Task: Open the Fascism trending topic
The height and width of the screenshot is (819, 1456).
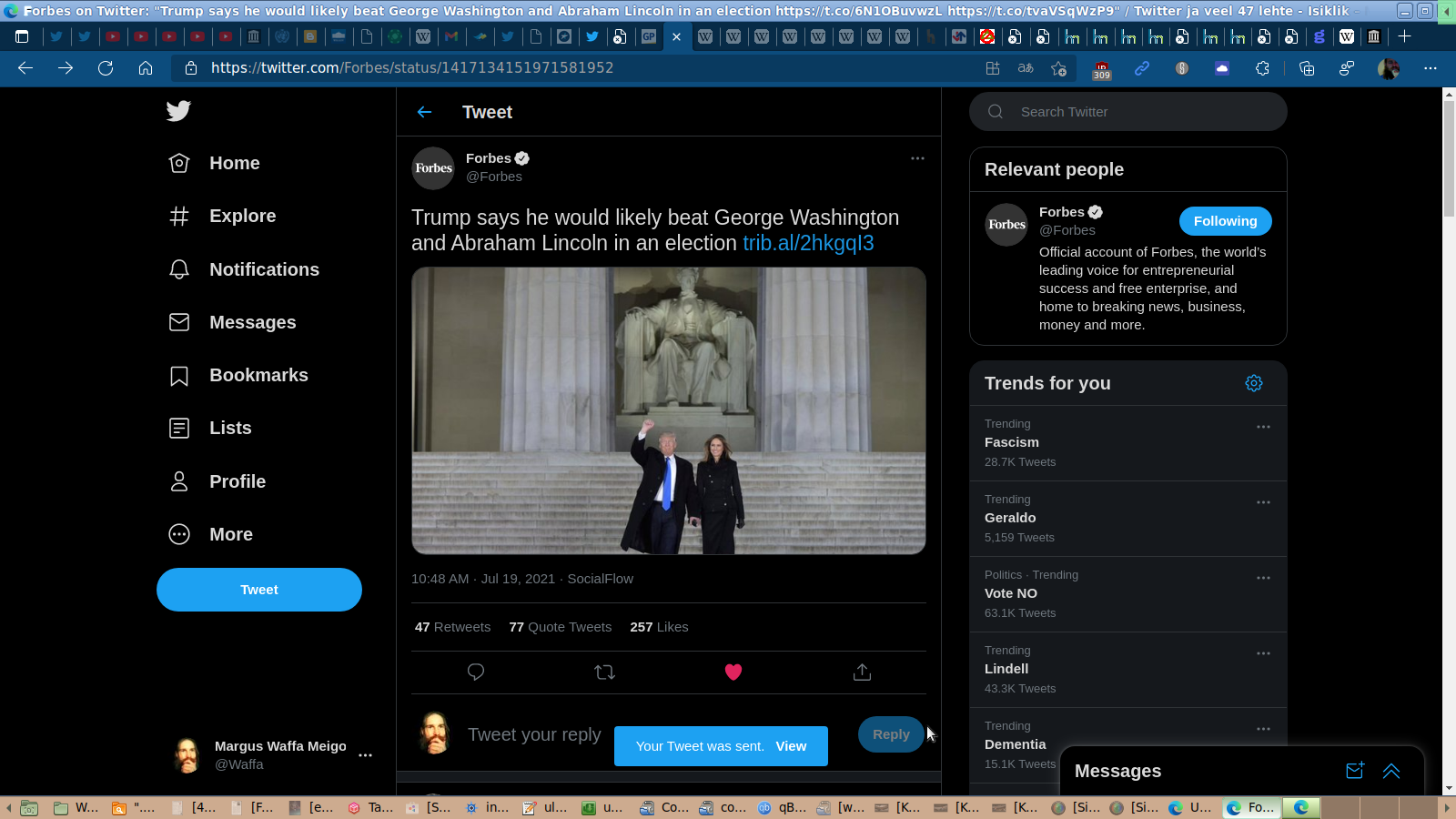Action: point(1128,443)
